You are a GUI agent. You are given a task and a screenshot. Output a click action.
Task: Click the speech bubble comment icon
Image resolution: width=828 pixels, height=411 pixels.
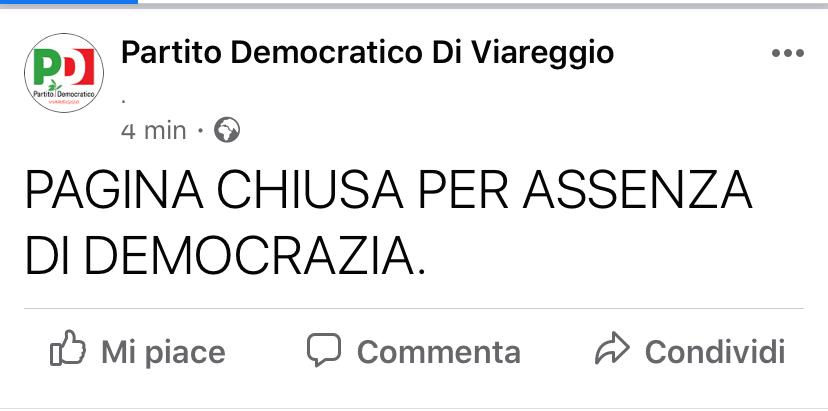(324, 349)
